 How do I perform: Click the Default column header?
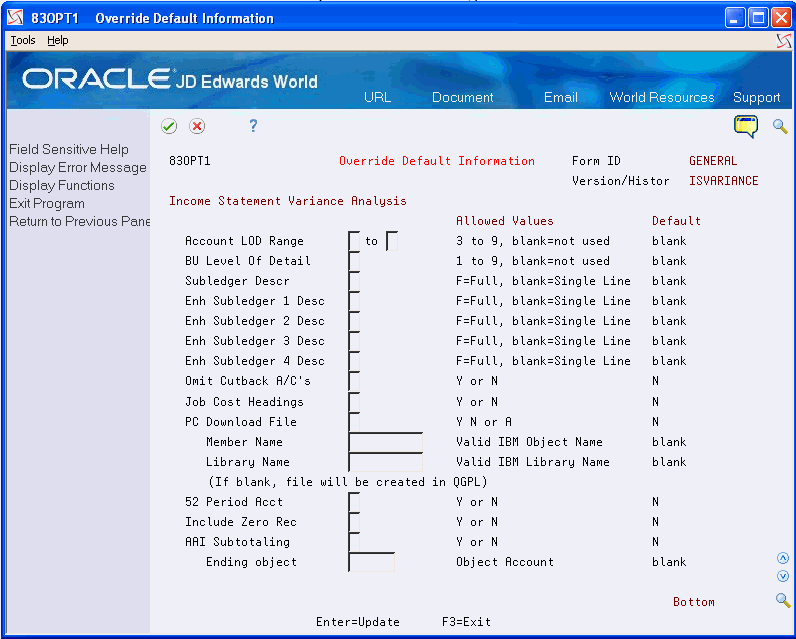tap(676, 221)
